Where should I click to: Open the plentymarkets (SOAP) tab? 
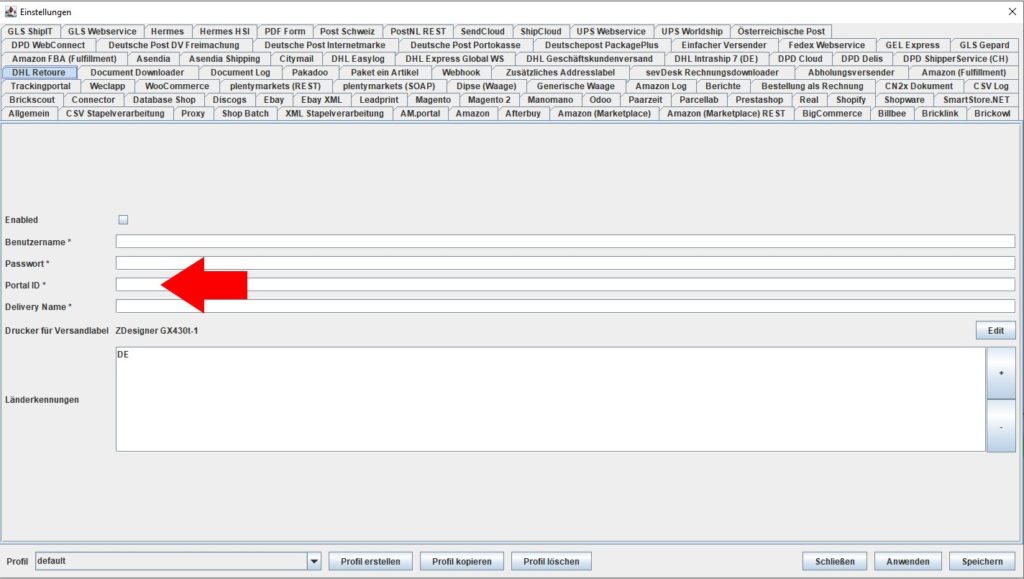point(389,86)
